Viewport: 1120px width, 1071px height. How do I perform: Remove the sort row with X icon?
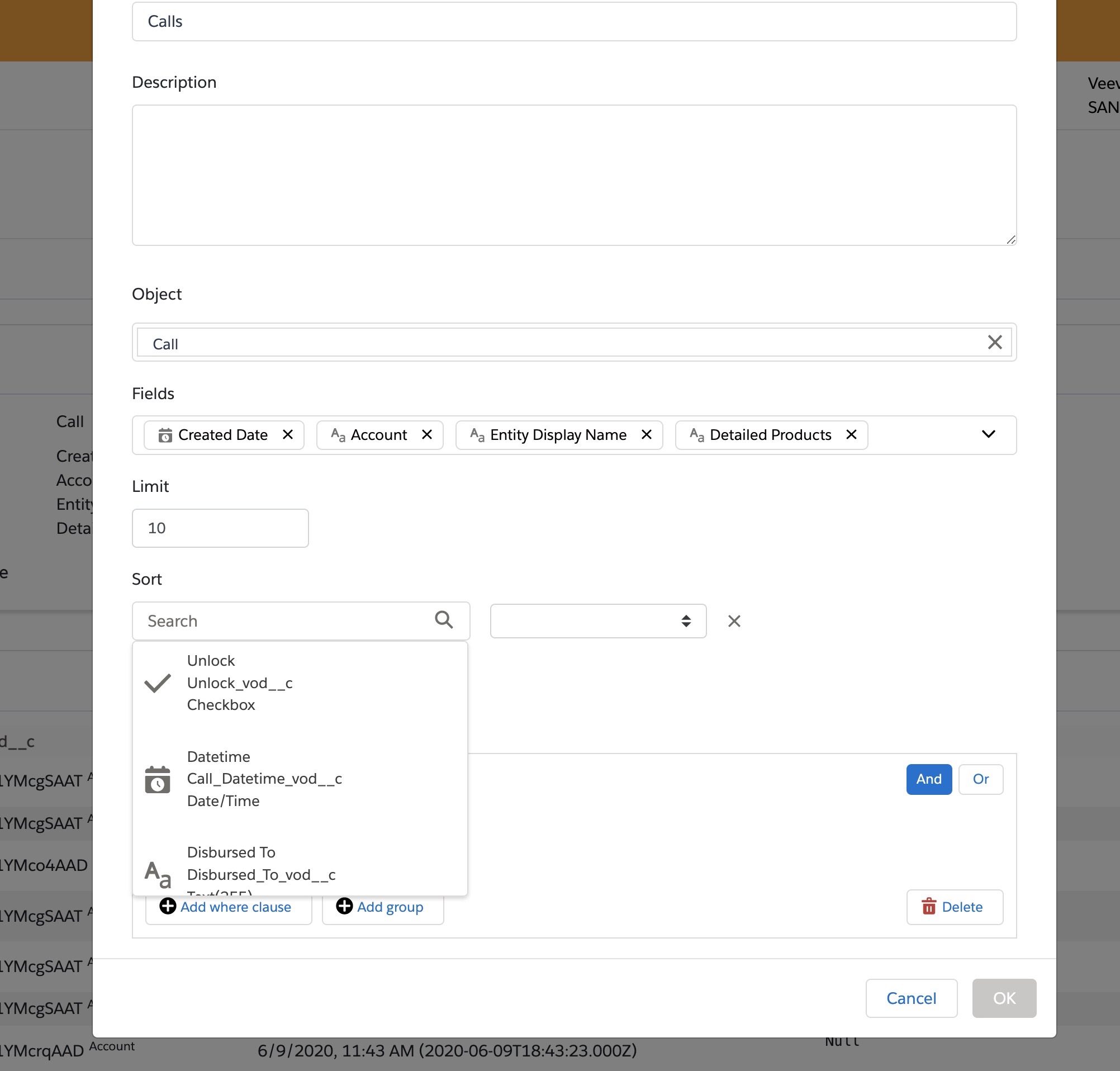coord(734,621)
